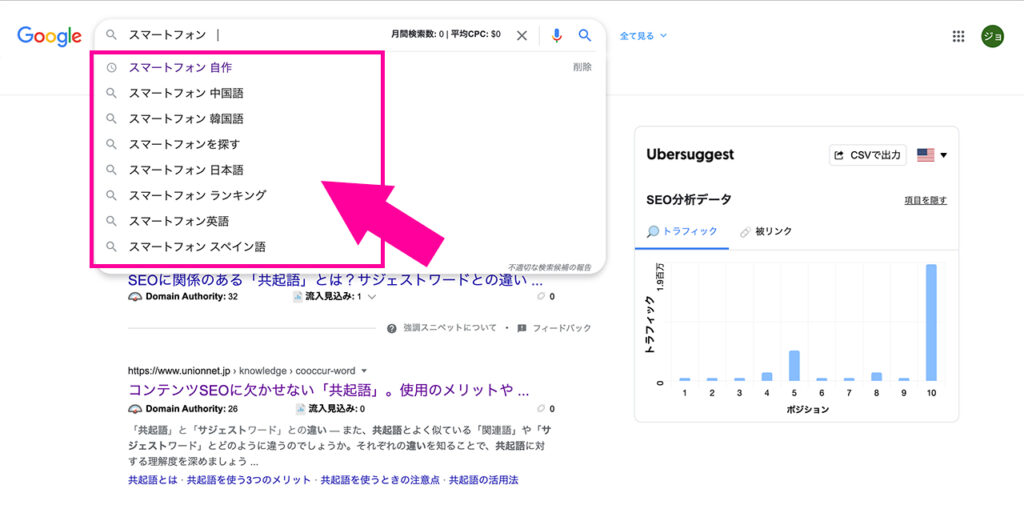The height and width of the screenshot is (505, 1024).
Task: Click the Domain Authority: 26 gauge icon
Action: (135, 409)
